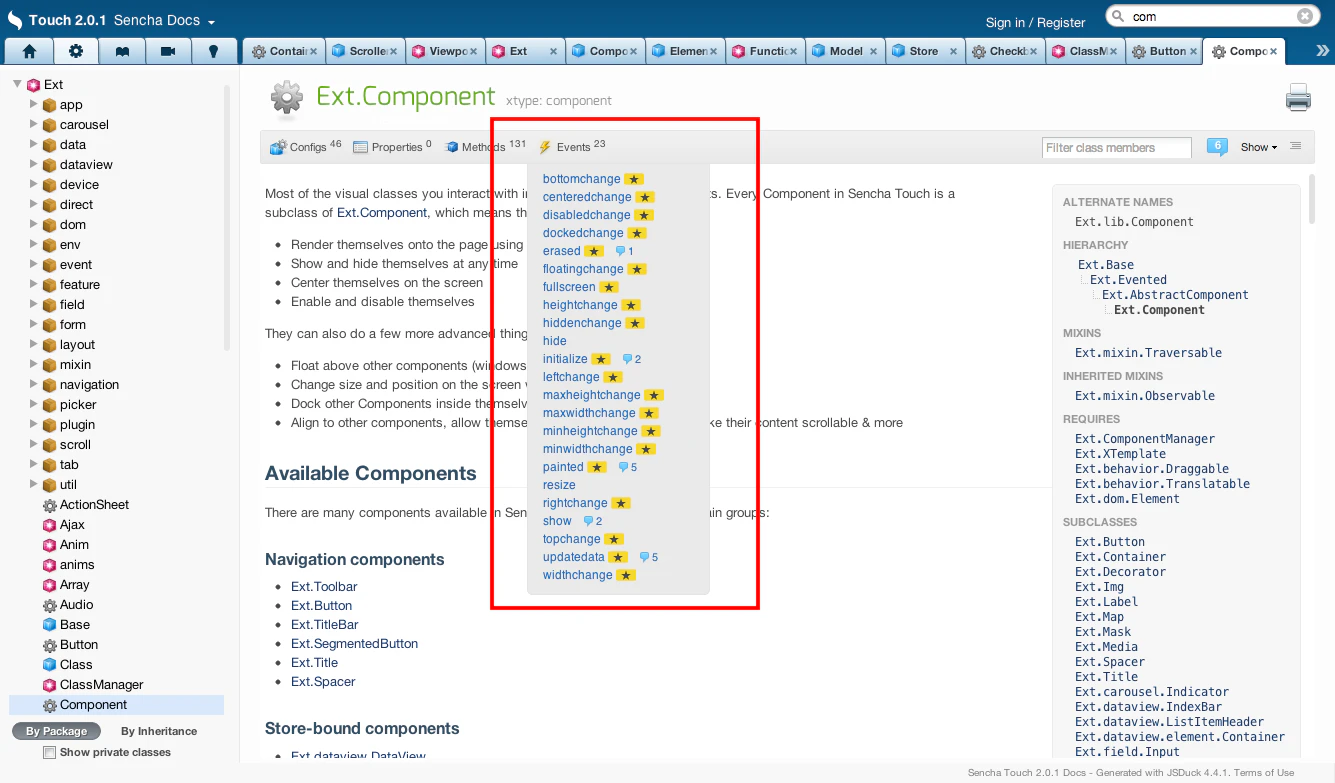Screen dimensions: 1335x783
Task: Open the Videos tab with camera icon
Action: click(x=168, y=51)
